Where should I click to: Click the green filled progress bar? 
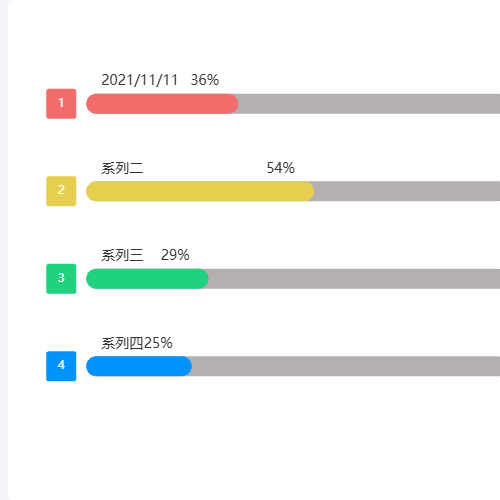147,279
